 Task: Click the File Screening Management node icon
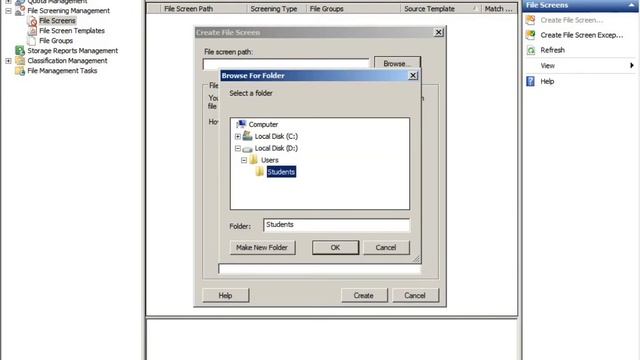coord(20,11)
